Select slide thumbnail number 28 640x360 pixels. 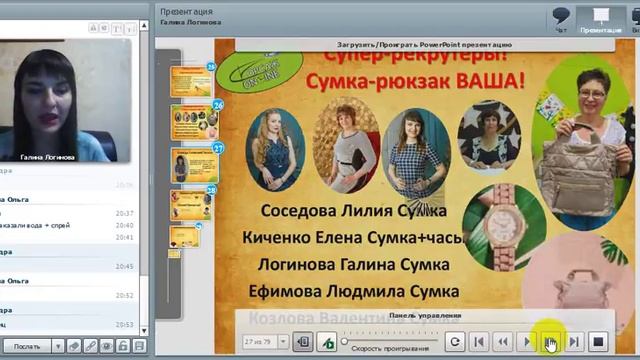pos(191,205)
